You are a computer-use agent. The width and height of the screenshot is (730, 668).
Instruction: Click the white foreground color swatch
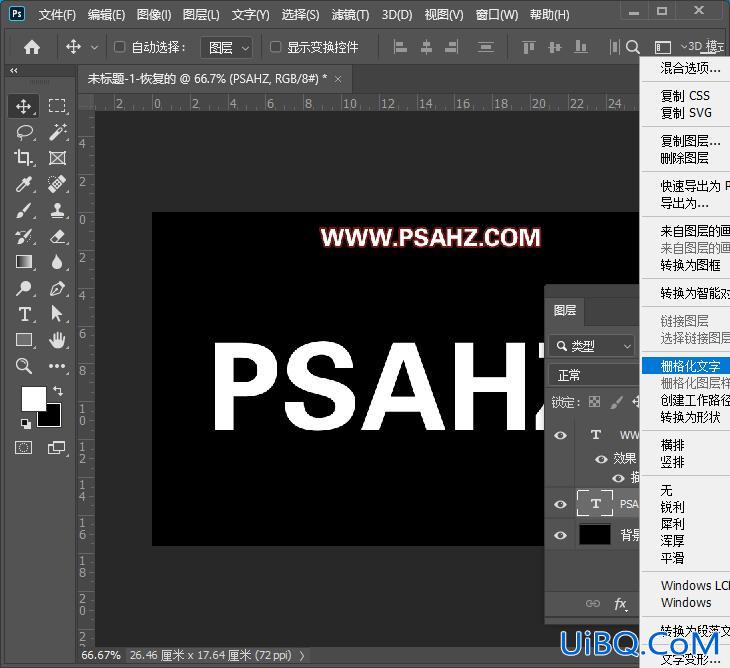click(x=34, y=398)
